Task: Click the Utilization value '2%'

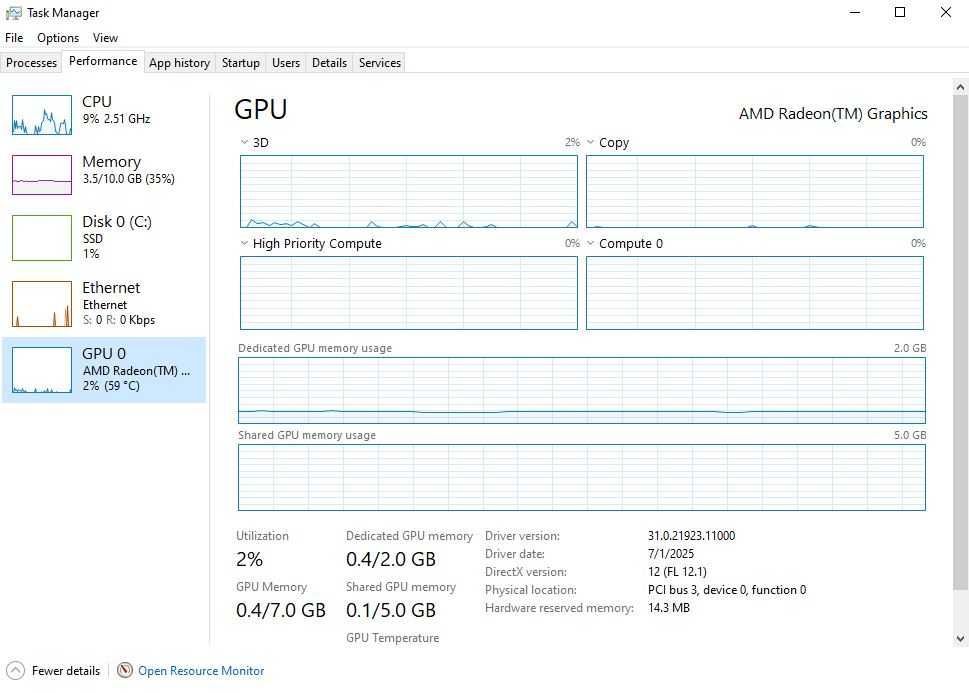Action: pos(249,559)
